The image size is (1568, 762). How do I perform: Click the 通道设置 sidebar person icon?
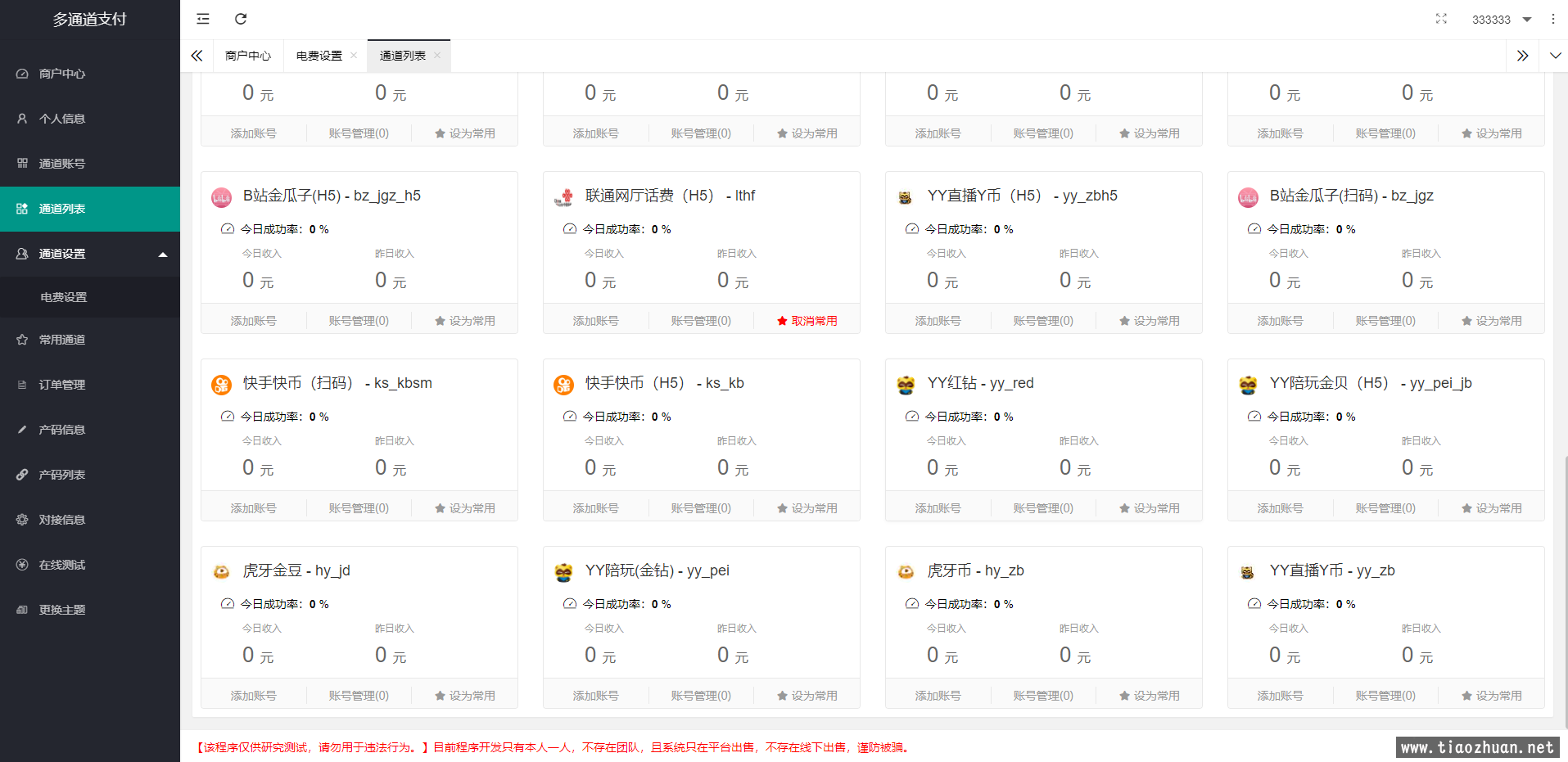[x=22, y=254]
